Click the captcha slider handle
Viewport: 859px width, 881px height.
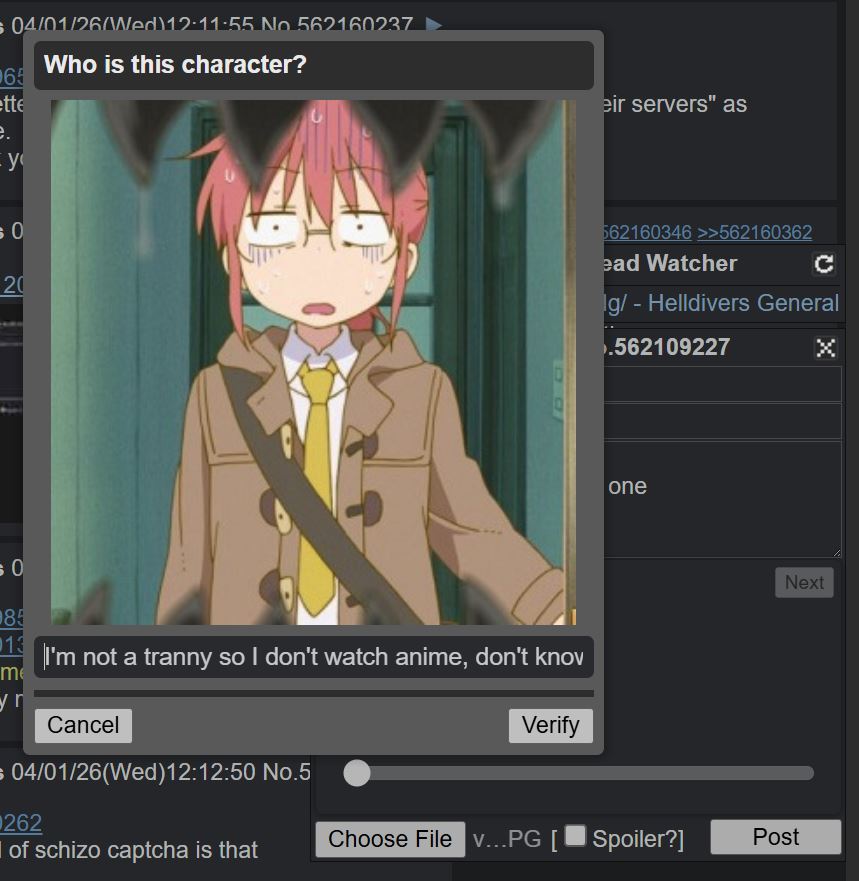(357, 773)
